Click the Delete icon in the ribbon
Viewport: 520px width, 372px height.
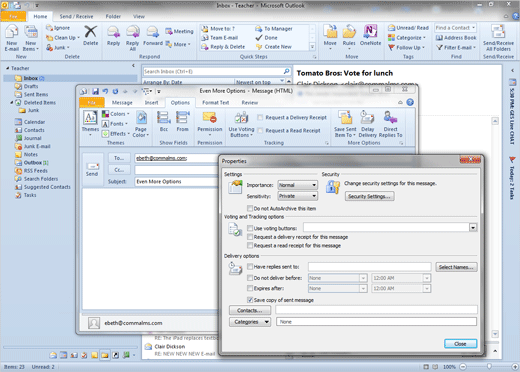pos(90,32)
